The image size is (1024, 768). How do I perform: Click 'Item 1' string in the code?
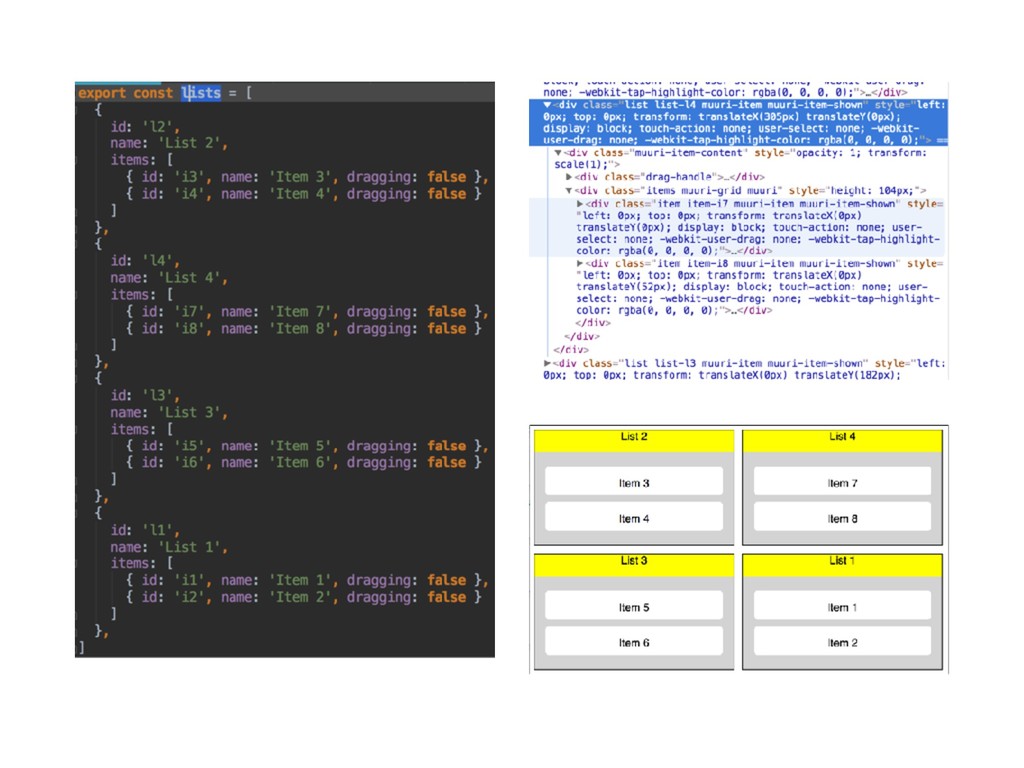coord(303,580)
